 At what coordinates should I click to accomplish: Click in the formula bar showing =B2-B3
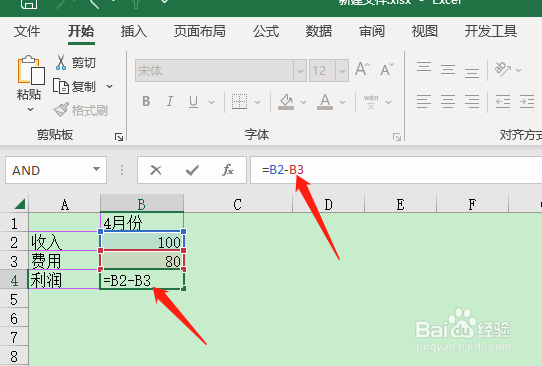point(396,170)
